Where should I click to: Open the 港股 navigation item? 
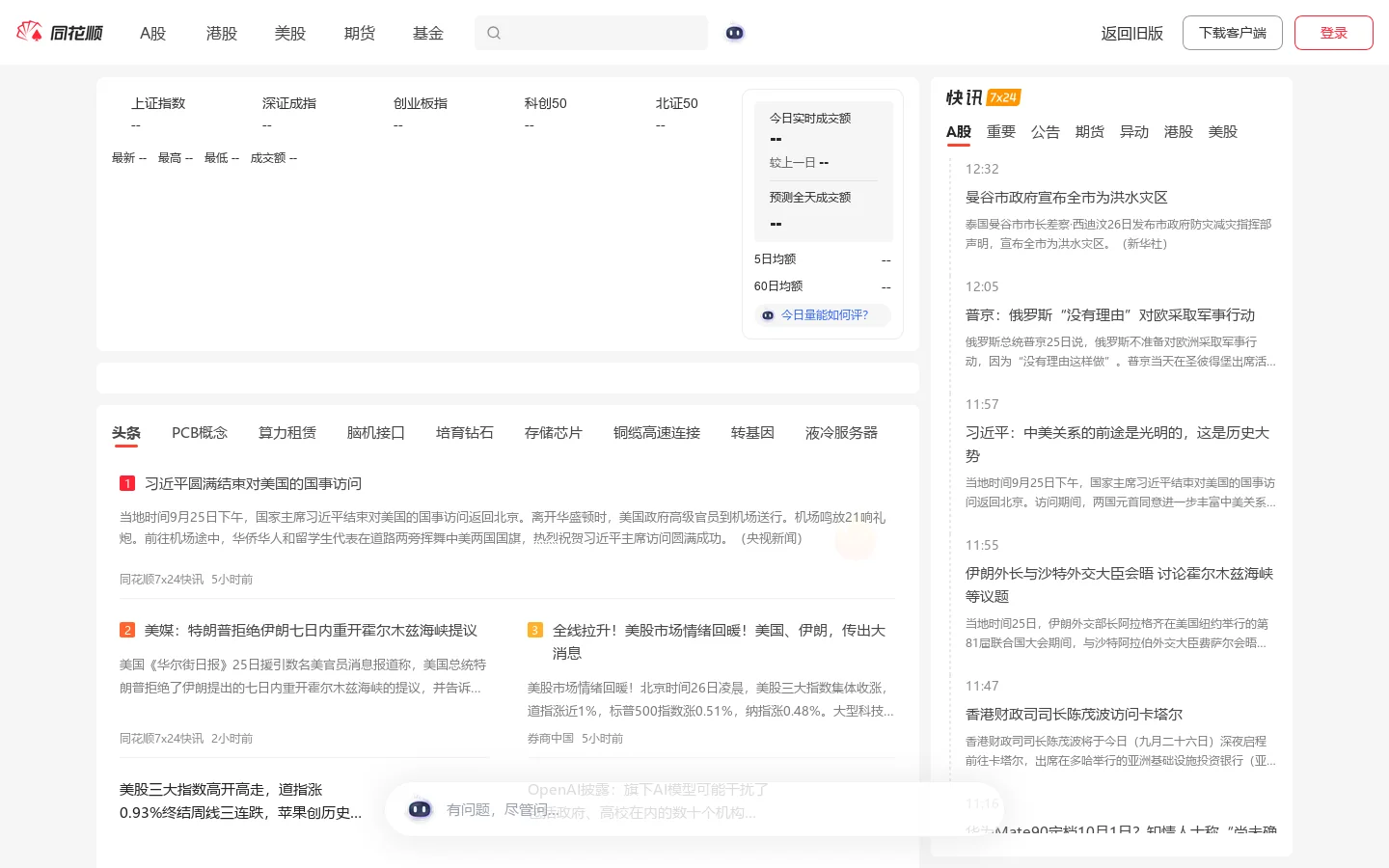click(x=222, y=33)
